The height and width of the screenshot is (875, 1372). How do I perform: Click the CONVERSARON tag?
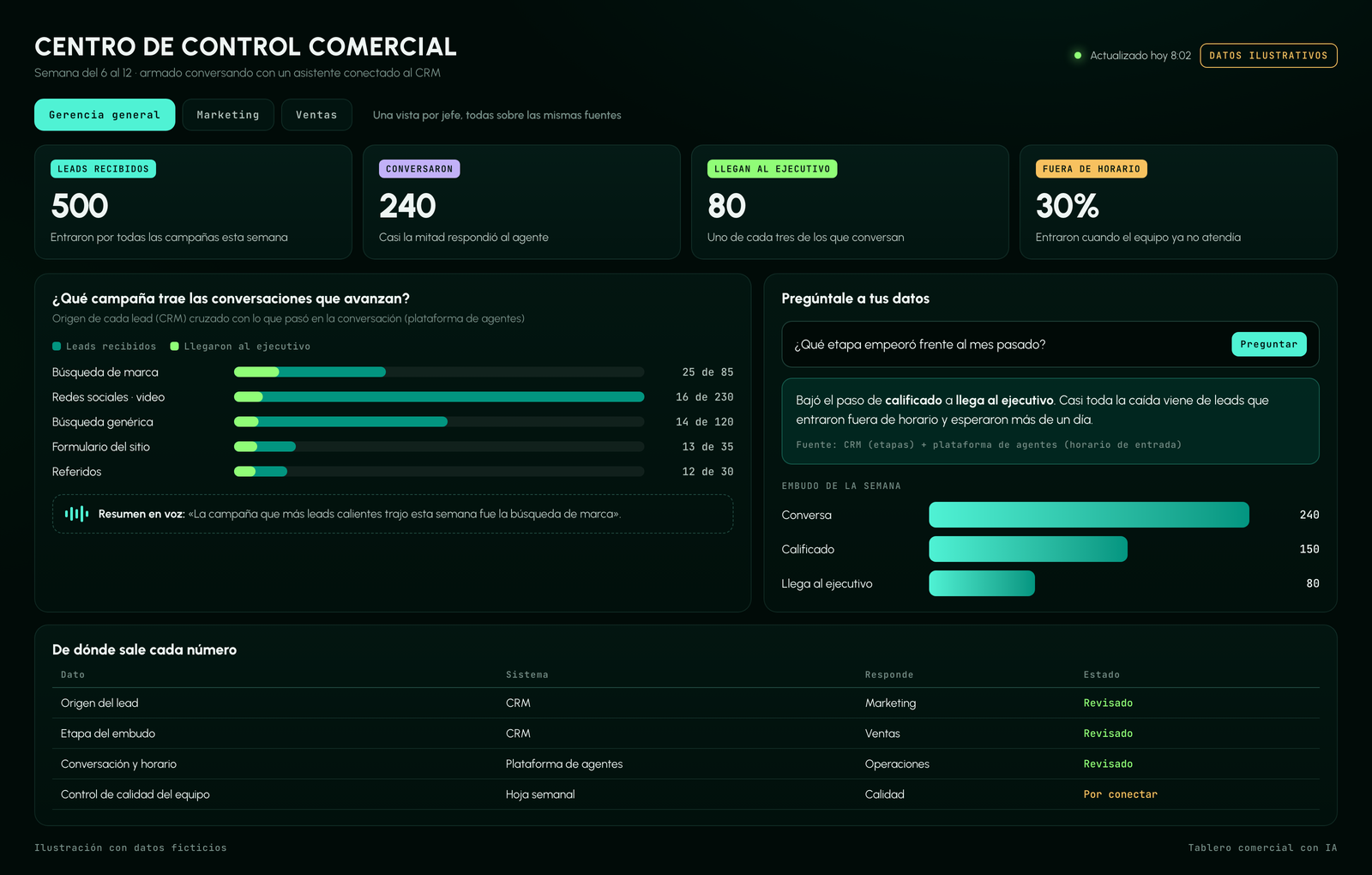coord(419,169)
